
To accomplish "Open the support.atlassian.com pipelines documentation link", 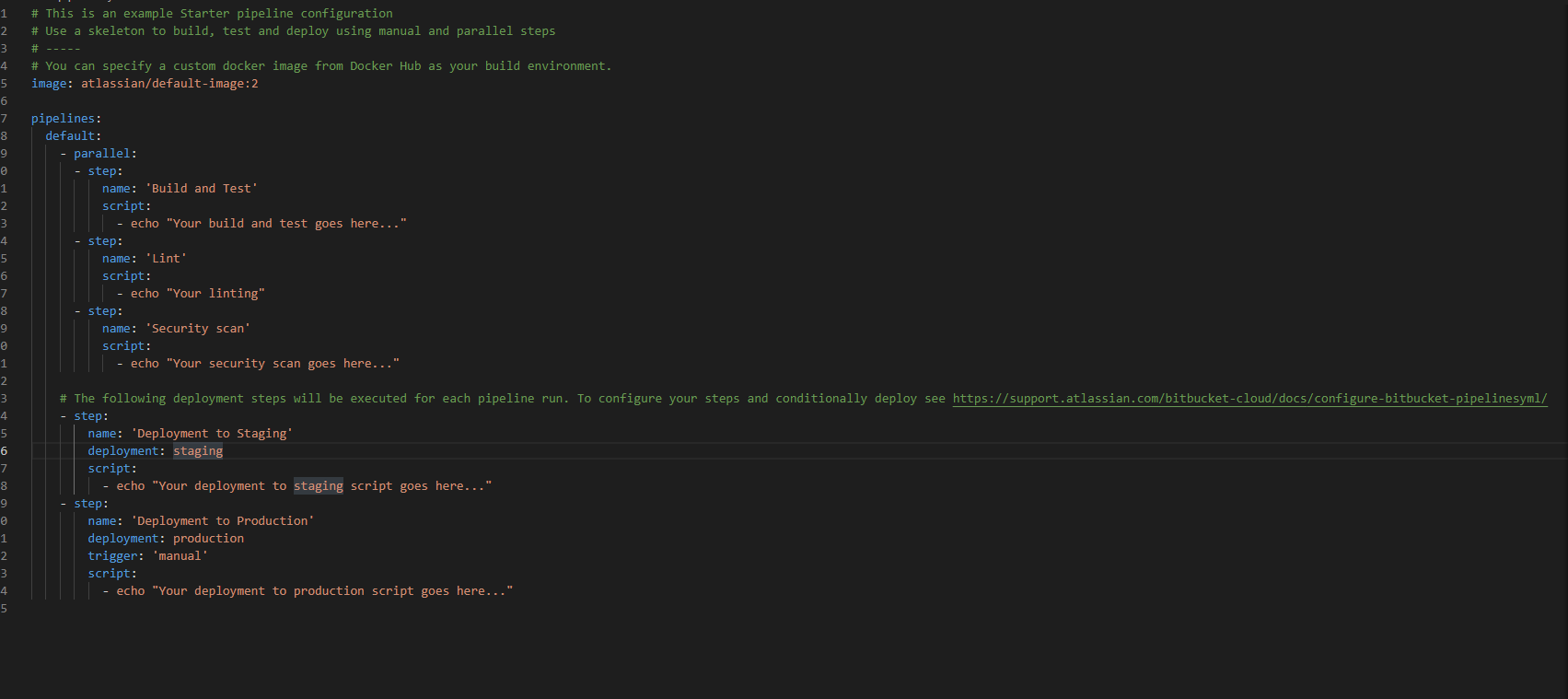I will tap(1249, 399).
